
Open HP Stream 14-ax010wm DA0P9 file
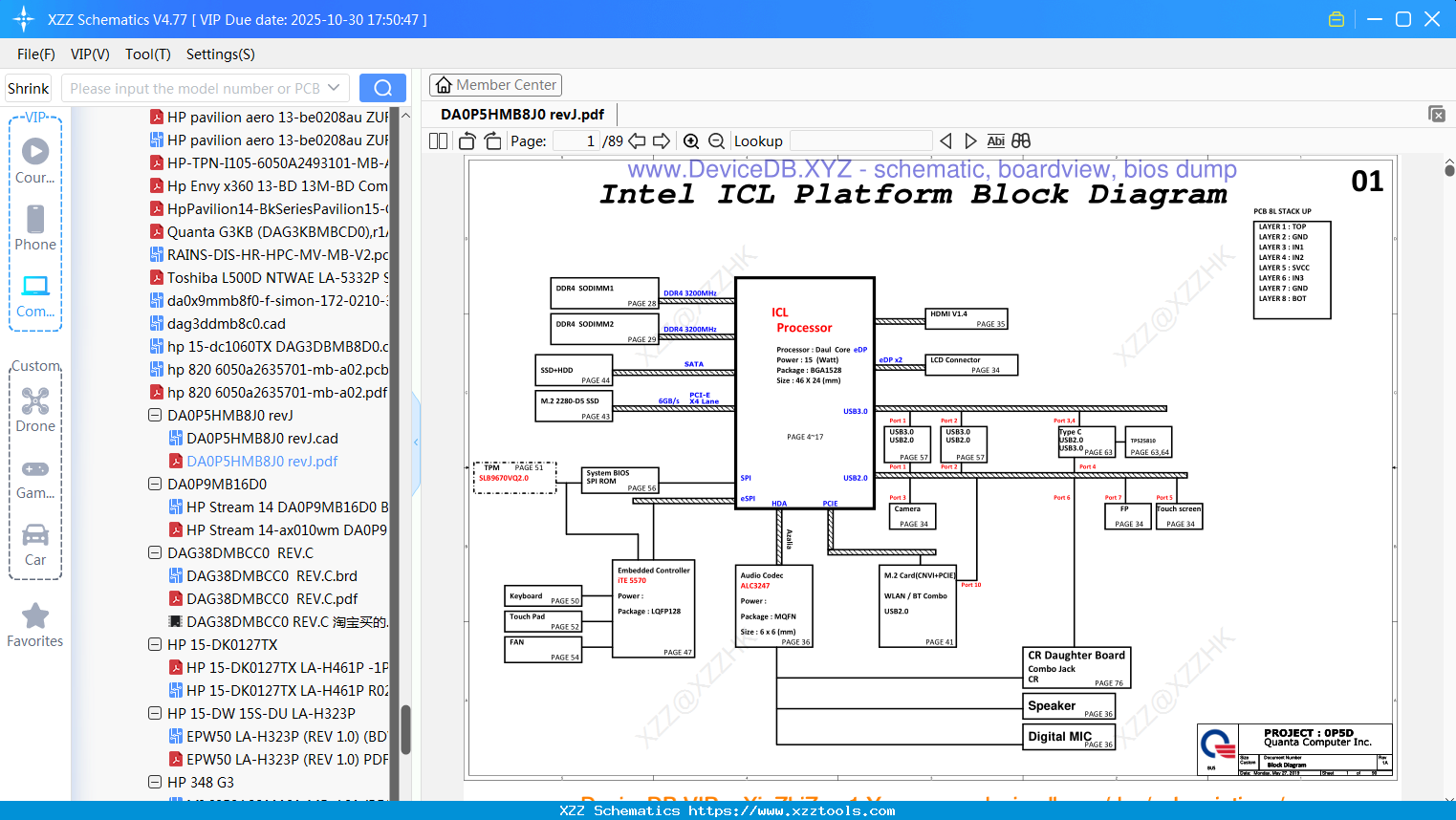tap(278, 530)
